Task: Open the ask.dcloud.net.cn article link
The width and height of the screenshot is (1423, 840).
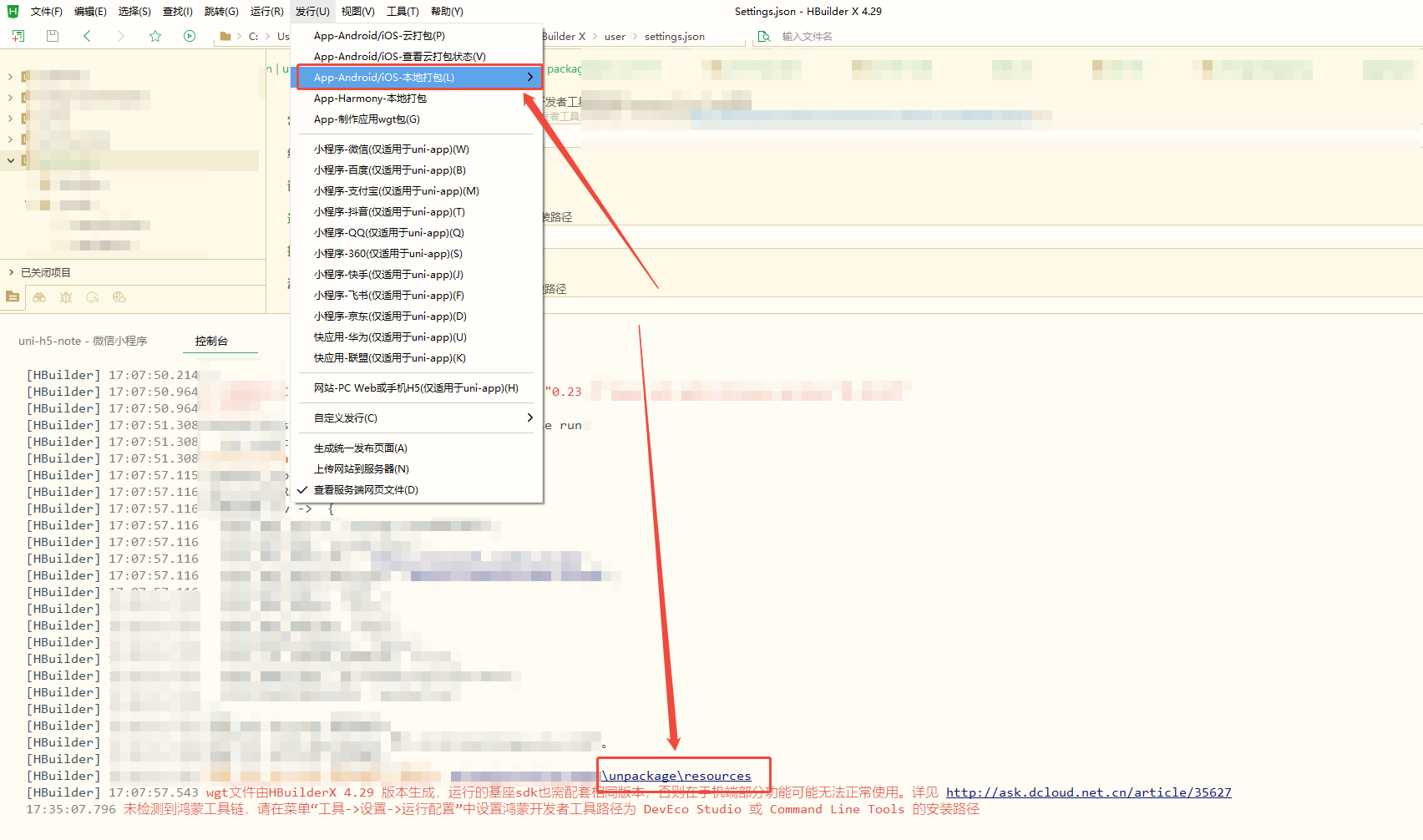Action: [x=1088, y=792]
